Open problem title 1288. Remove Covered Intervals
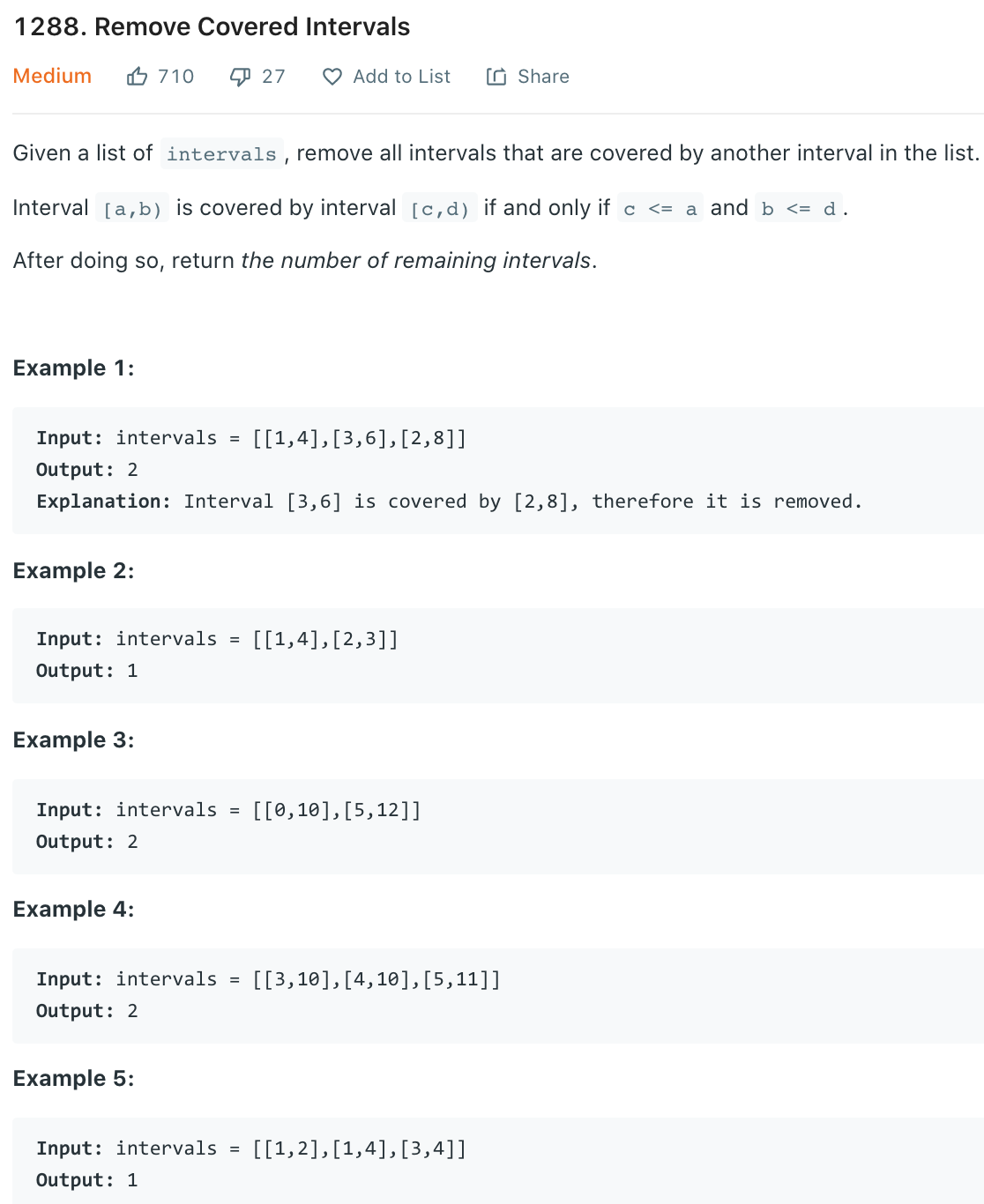This screenshot has height=1204, width=984. pos(212,26)
